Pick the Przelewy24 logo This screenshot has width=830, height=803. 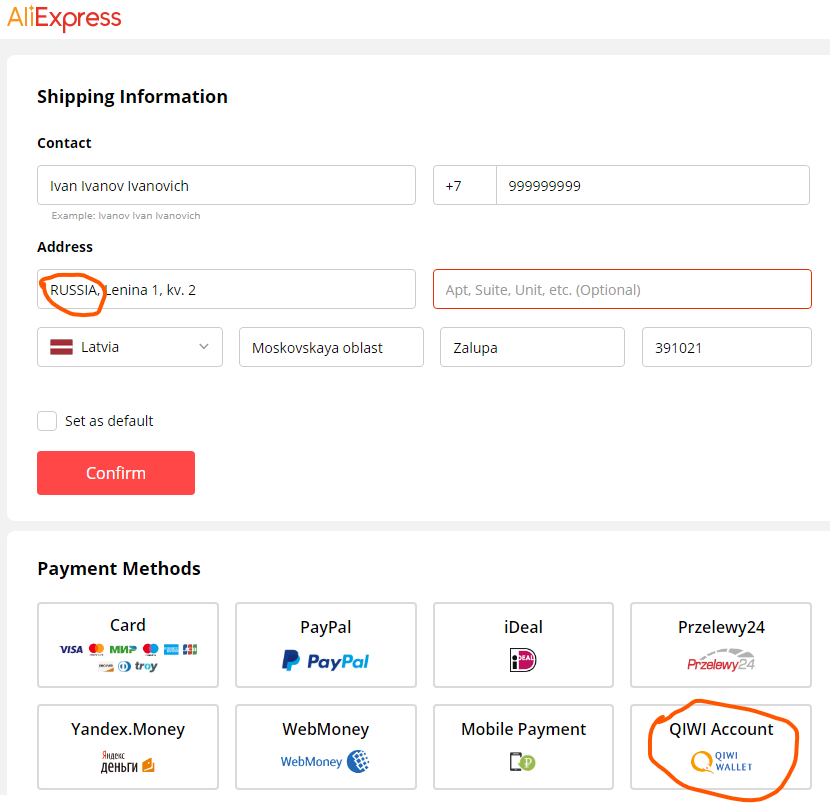721,661
